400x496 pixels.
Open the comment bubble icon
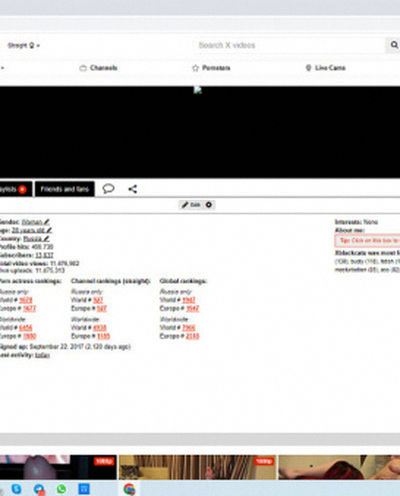click(108, 189)
